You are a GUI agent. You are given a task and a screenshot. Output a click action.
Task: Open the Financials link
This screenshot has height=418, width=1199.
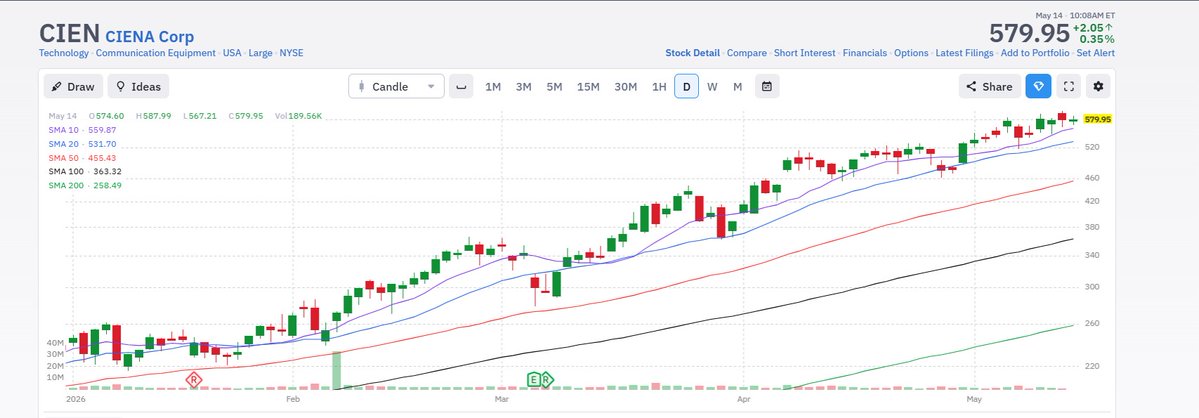tap(865, 53)
